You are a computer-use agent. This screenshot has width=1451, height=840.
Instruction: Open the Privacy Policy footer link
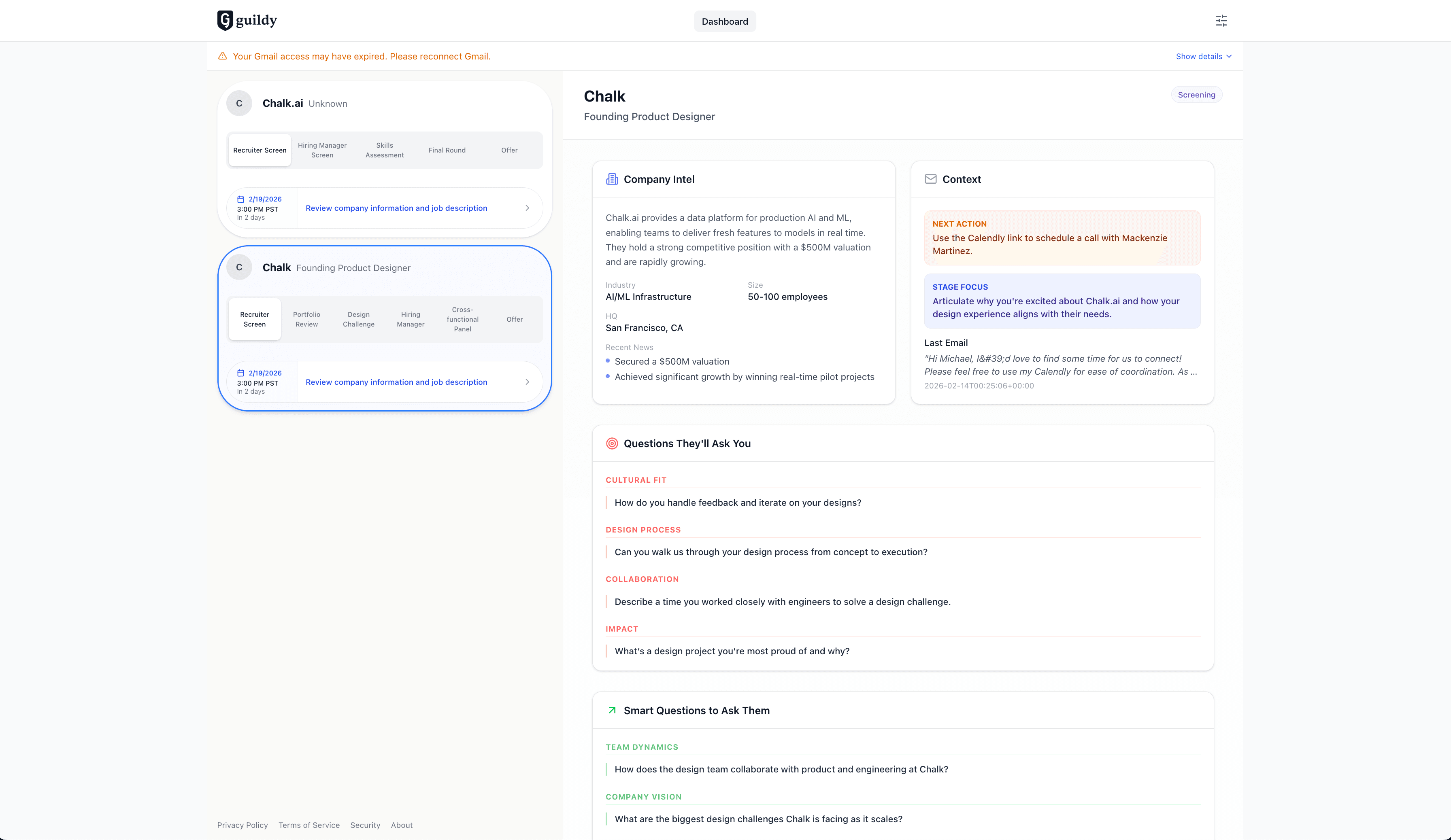(x=243, y=825)
